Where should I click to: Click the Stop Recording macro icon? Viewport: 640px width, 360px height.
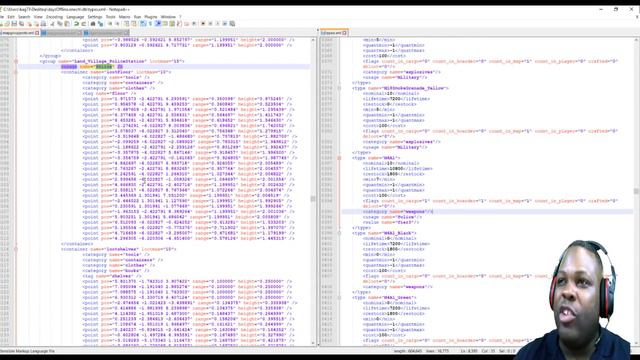pos(210,24)
